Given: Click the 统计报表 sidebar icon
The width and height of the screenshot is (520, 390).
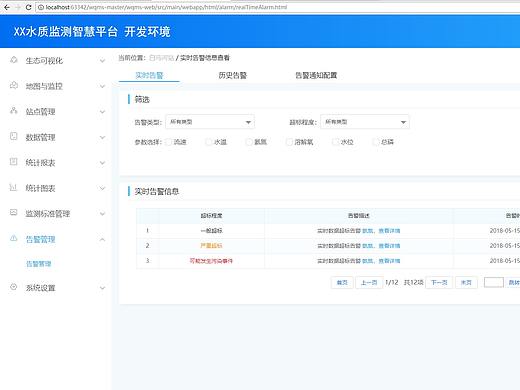Looking at the screenshot, I should (x=14, y=162).
